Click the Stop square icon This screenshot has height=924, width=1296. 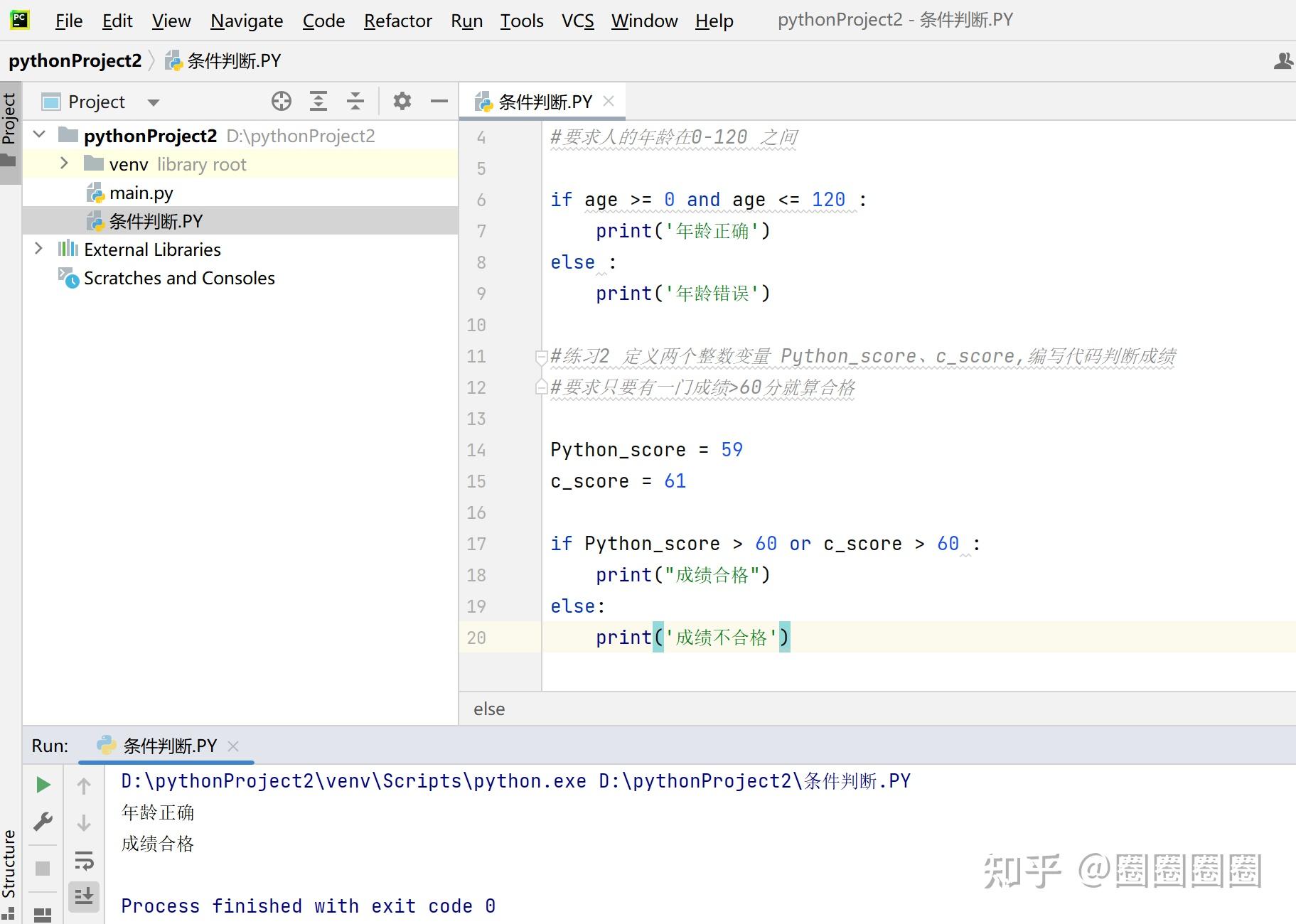(x=43, y=869)
